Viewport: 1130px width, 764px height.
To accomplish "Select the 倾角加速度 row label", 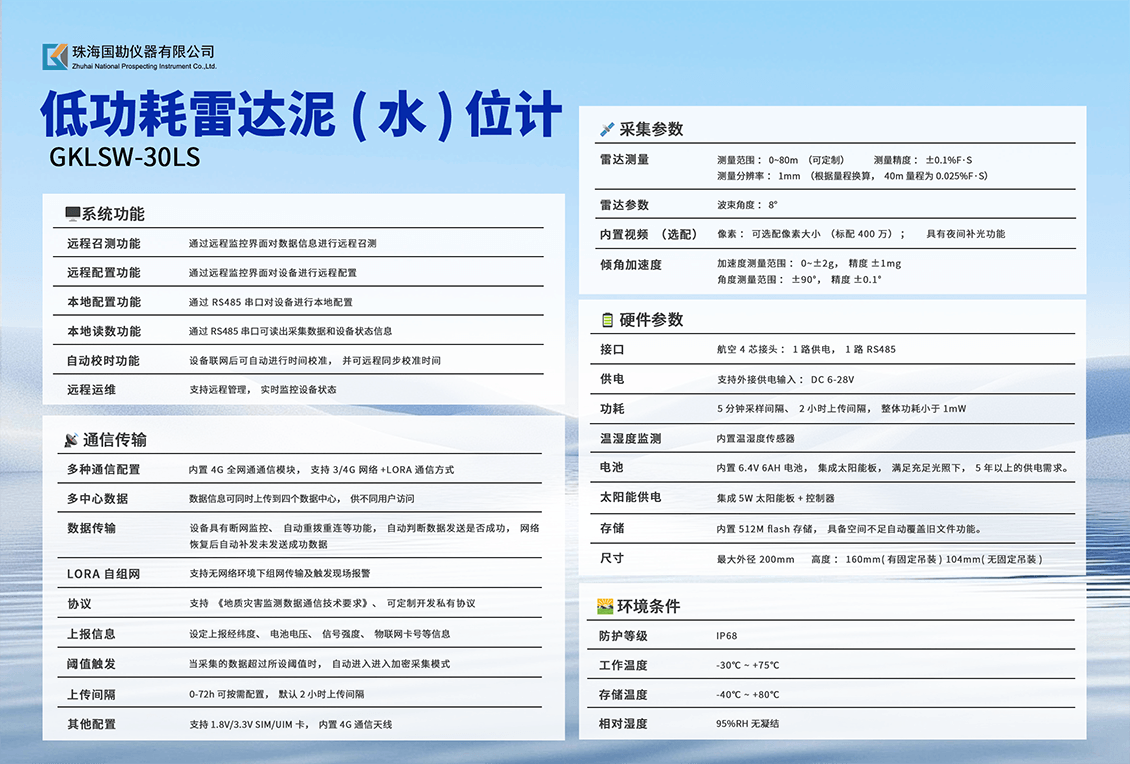I will pyautogui.click(x=631, y=265).
